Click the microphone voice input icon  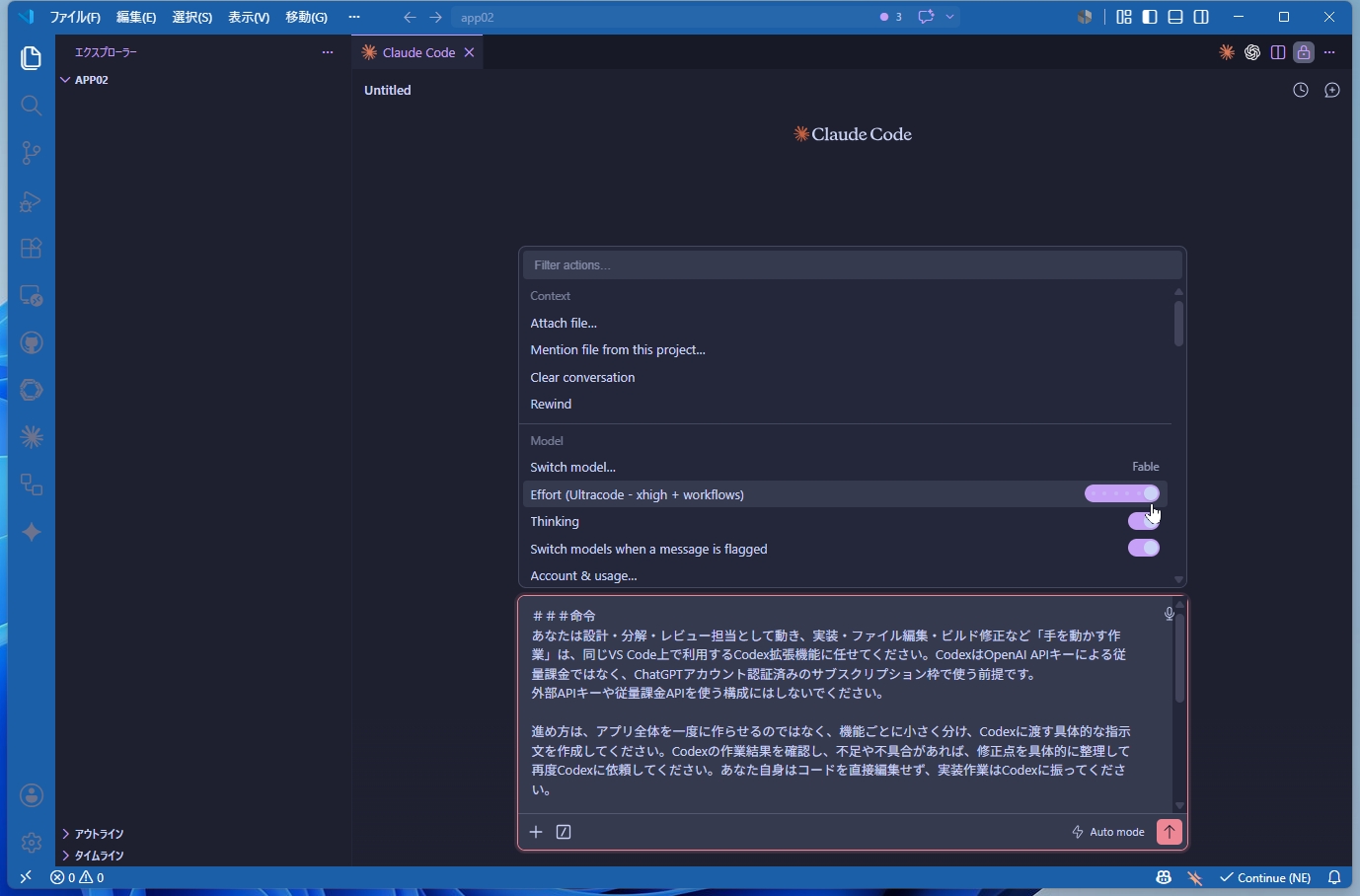(1169, 614)
